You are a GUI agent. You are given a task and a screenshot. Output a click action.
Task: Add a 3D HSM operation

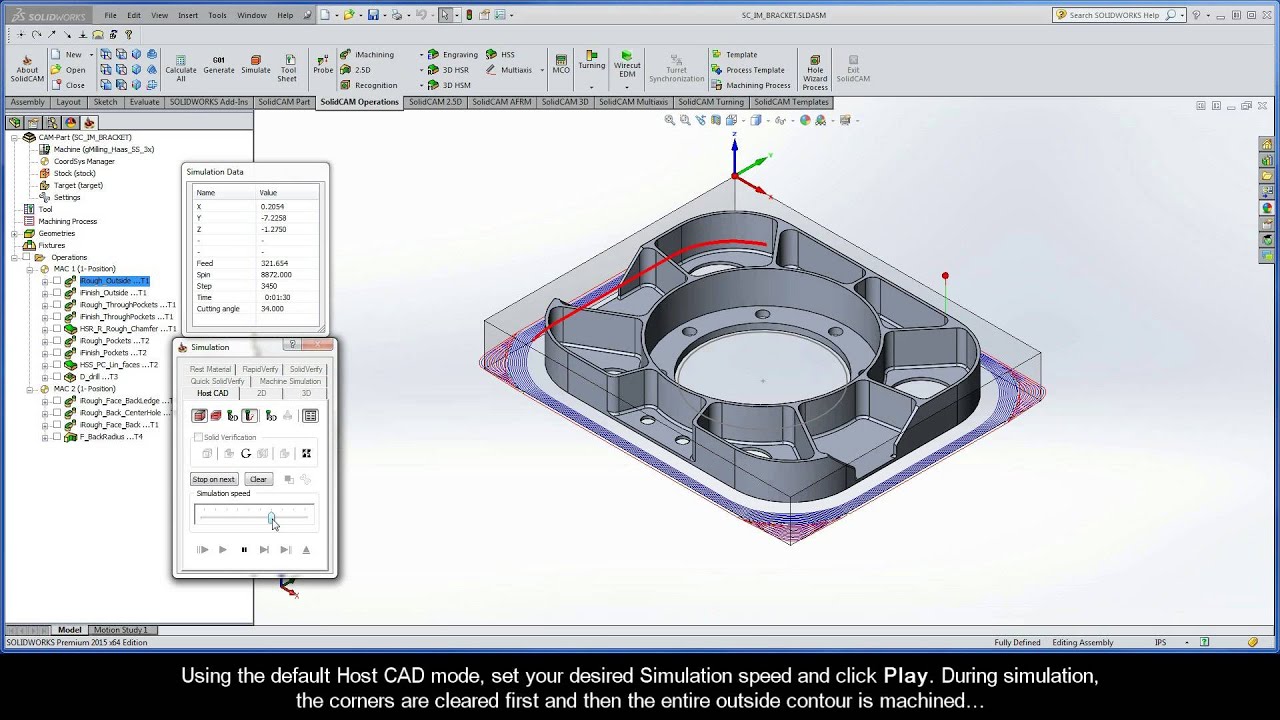pos(449,85)
